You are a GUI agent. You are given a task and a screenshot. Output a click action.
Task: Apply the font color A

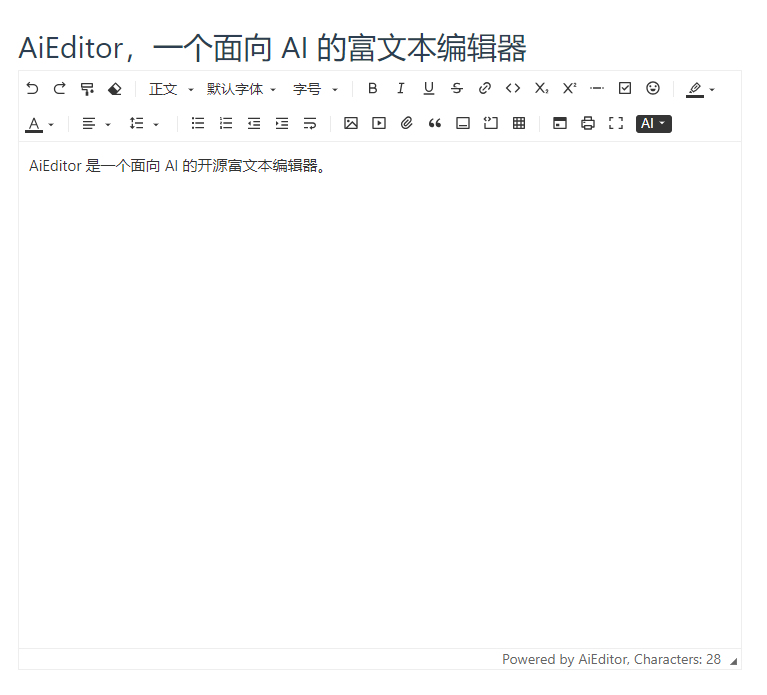pyautogui.click(x=34, y=124)
